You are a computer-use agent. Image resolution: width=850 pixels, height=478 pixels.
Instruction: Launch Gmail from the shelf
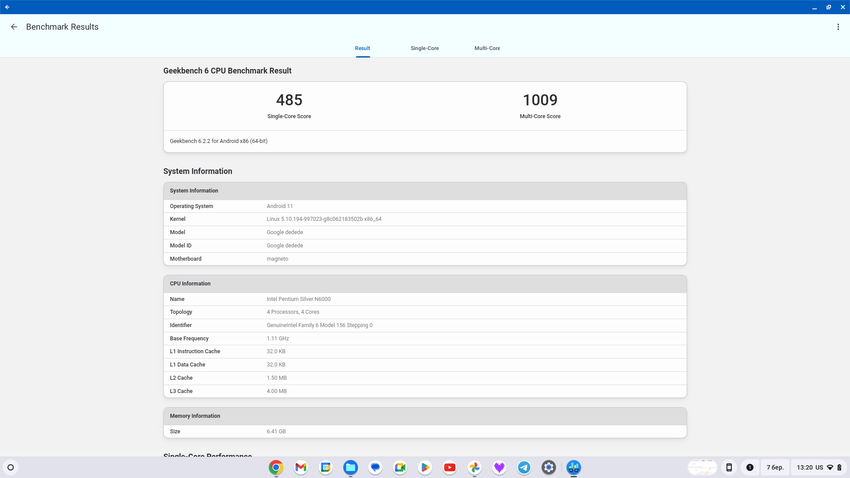click(x=301, y=467)
